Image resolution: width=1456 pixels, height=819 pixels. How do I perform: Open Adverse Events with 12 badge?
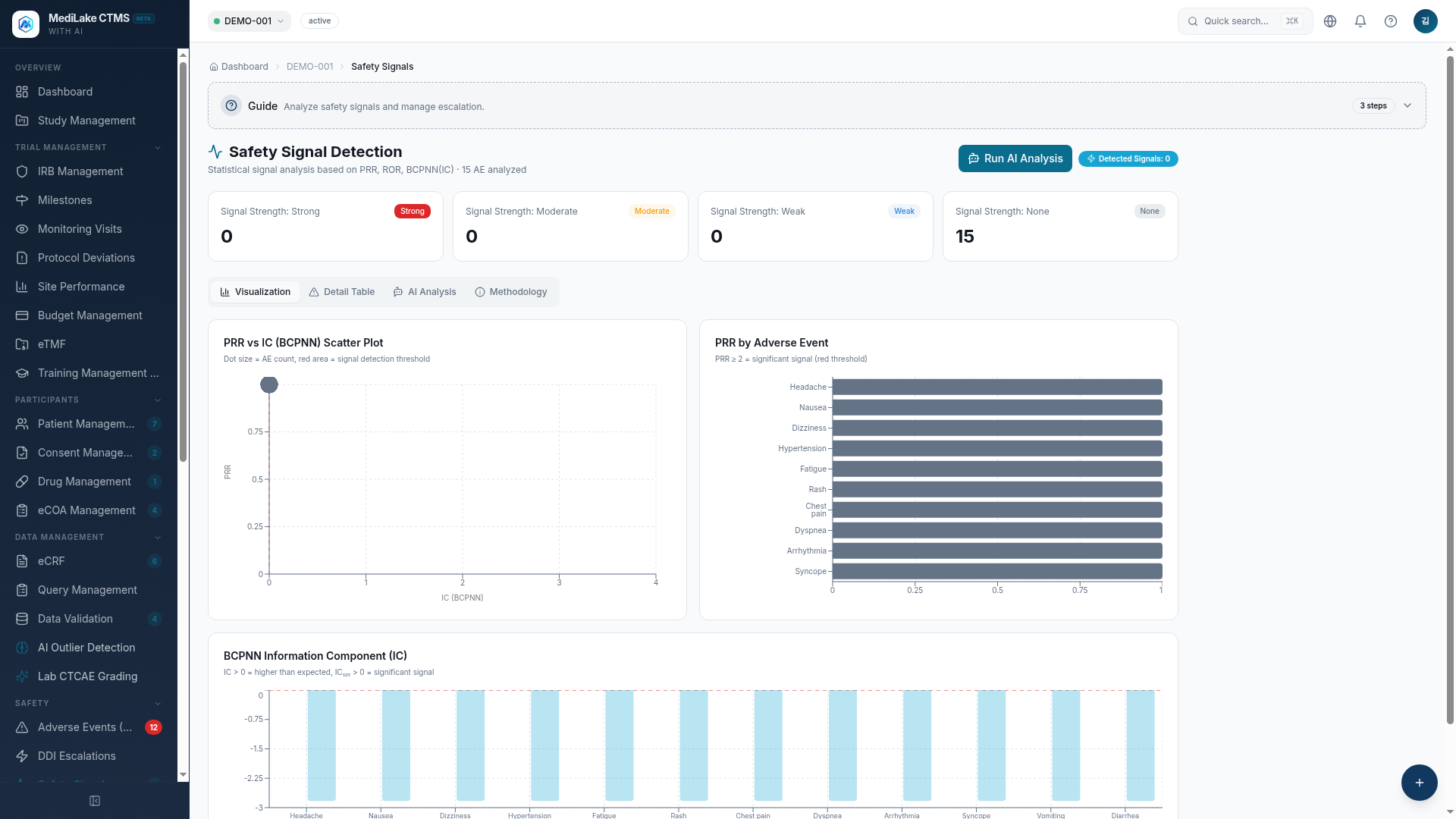click(x=89, y=727)
